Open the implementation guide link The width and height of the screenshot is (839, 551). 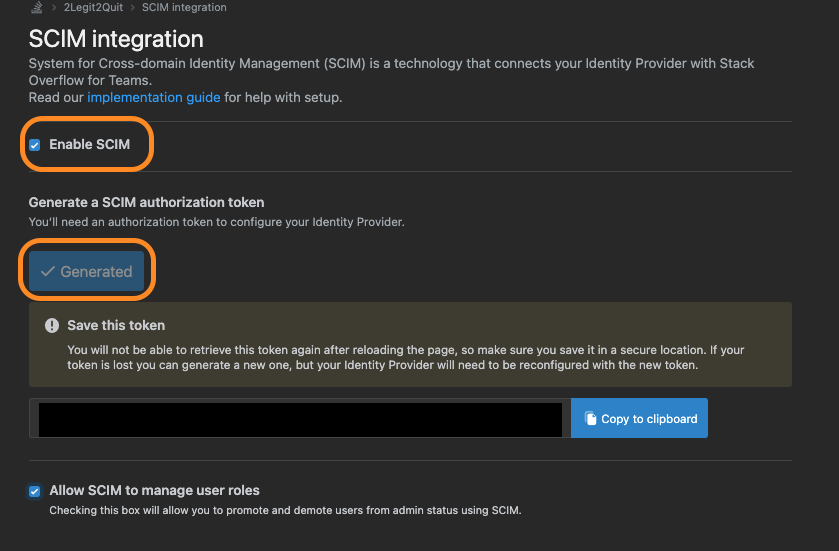tap(153, 97)
